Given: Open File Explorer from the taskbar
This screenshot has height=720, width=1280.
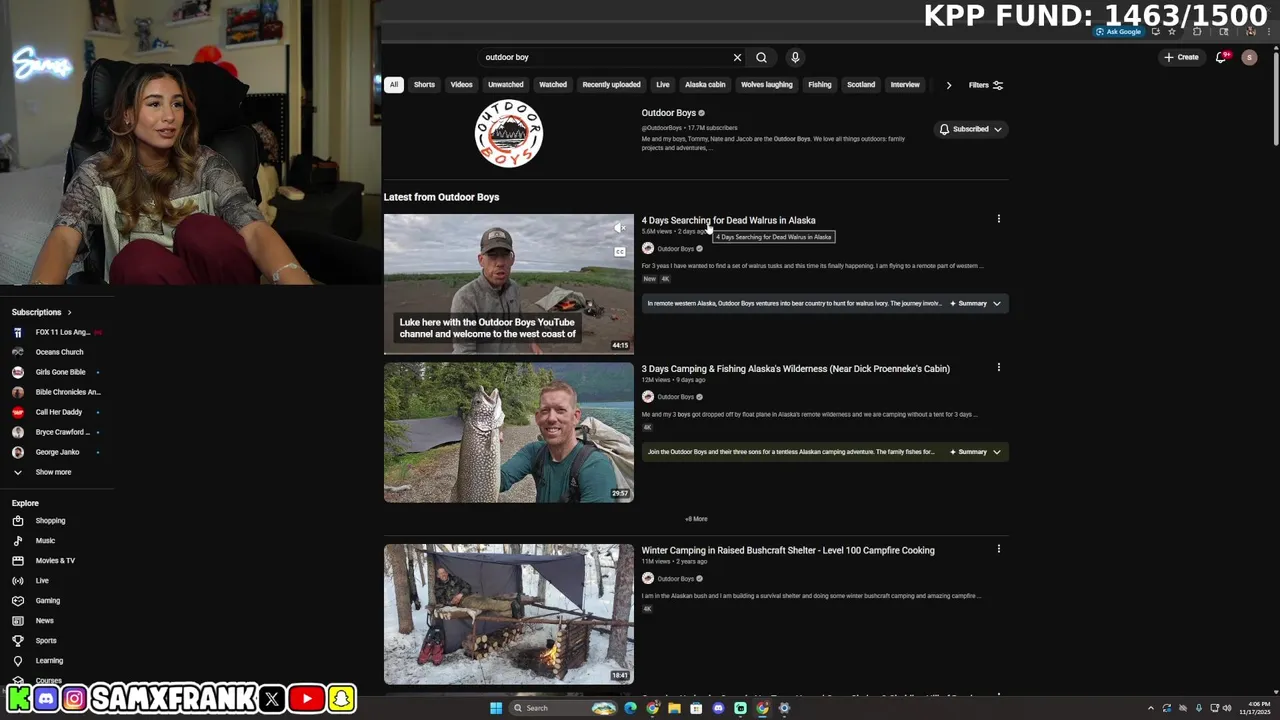Looking at the screenshot, I should point(674,708).
